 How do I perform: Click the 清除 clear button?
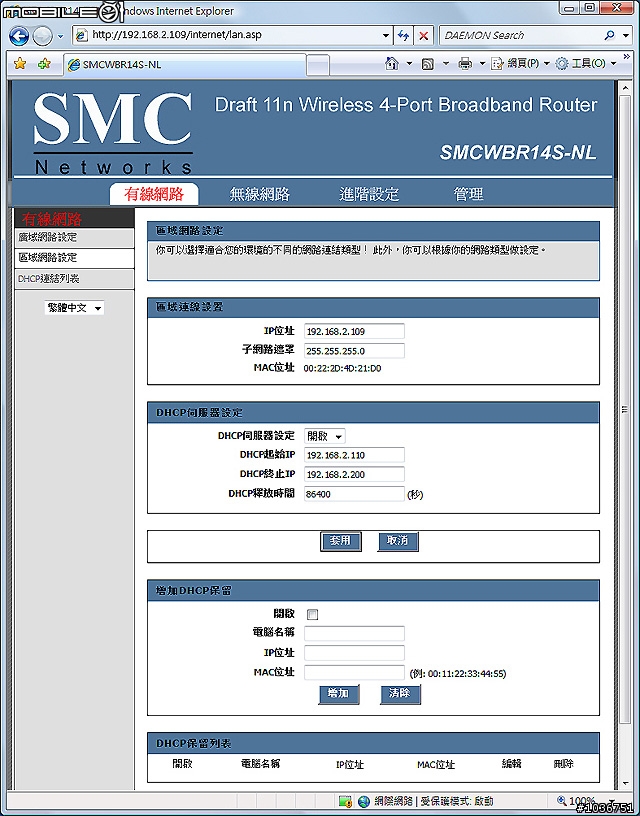pyautogui.click(x=400, y=694)
